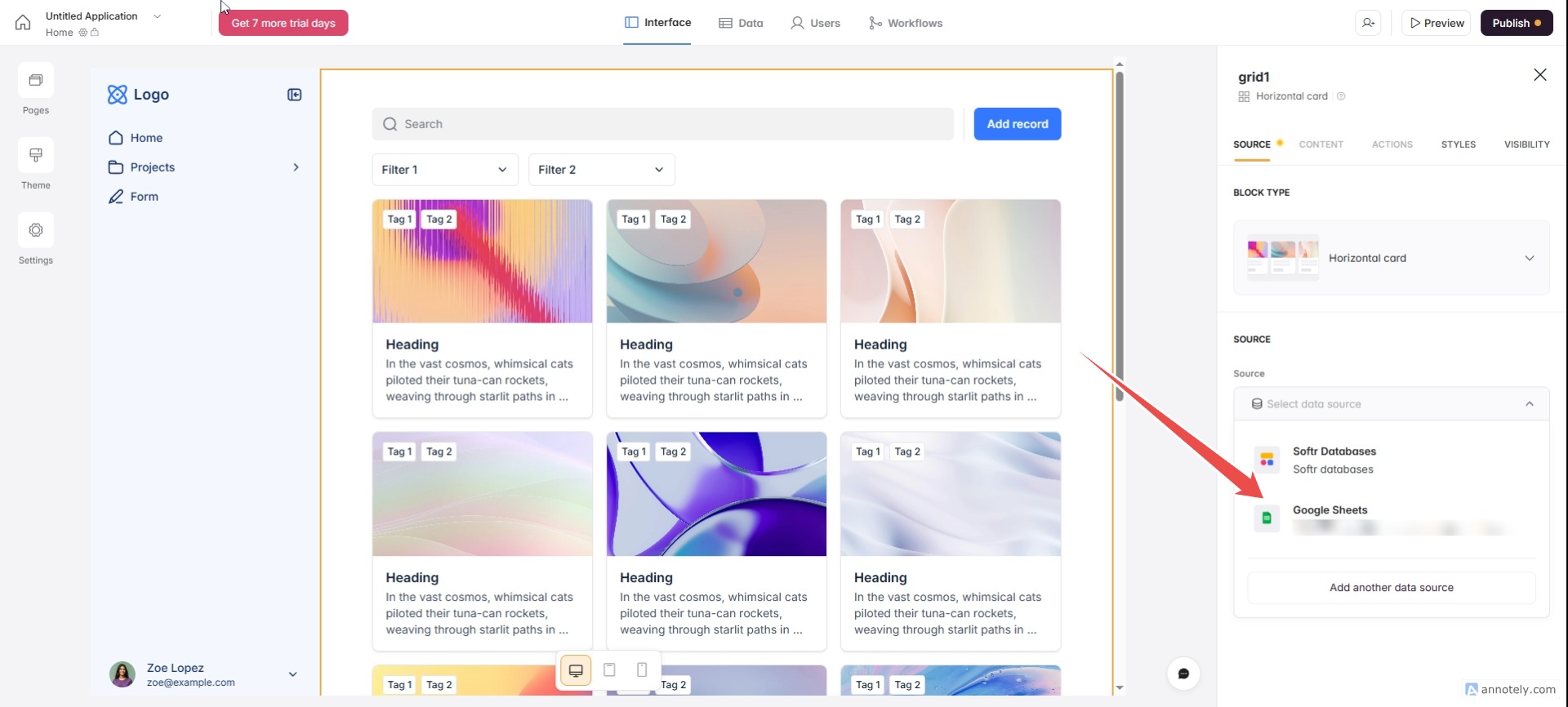Collapse the sidebar navigation with the toggle icon
The width and height of the screenshot is (1568, 707).
click(295, 95)
